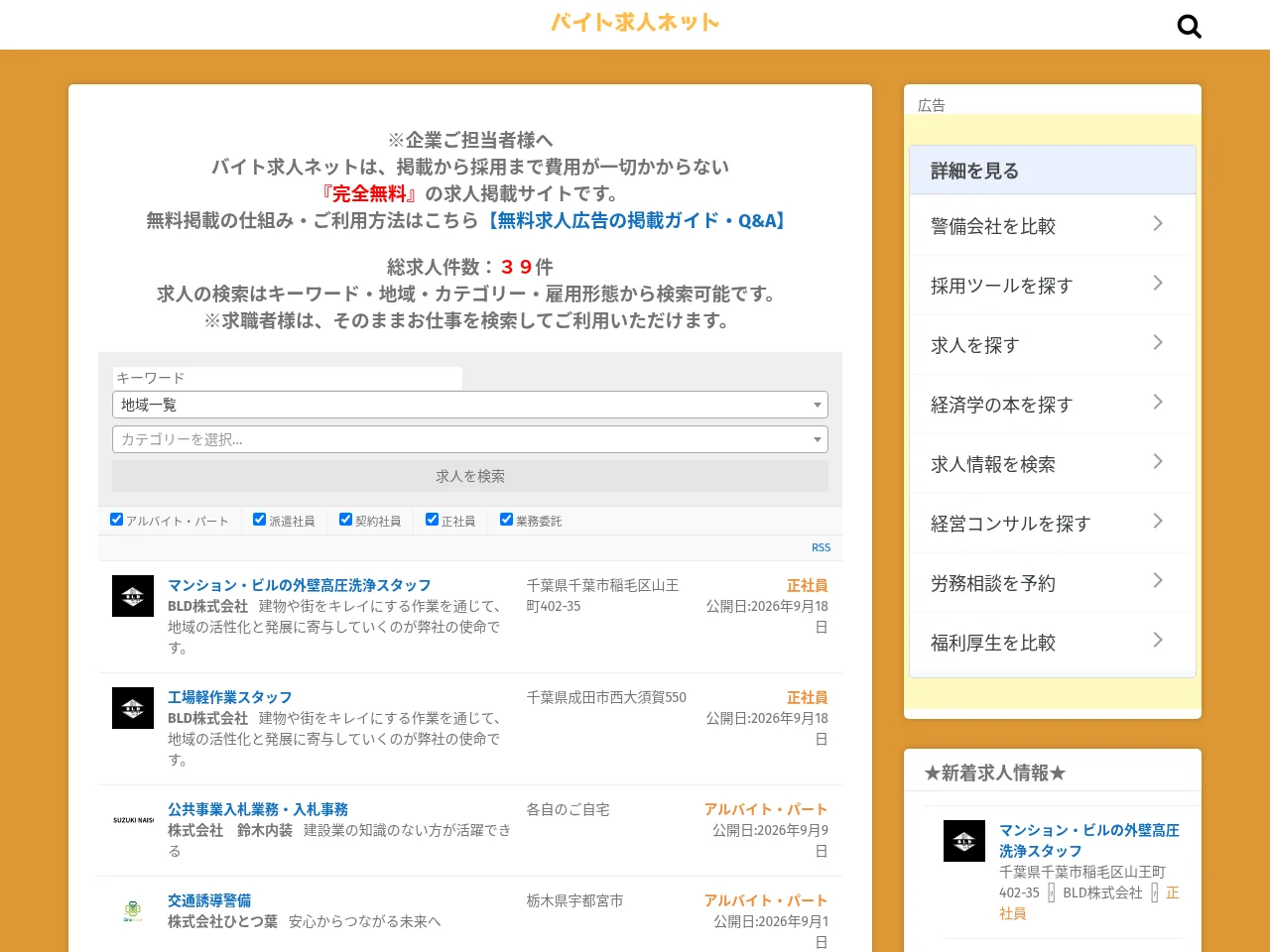Image resolution: width=1270 pixels, height=952 pixels.
Task: Uncheck the 契約社員 checkbox
Action: point(345,520)
